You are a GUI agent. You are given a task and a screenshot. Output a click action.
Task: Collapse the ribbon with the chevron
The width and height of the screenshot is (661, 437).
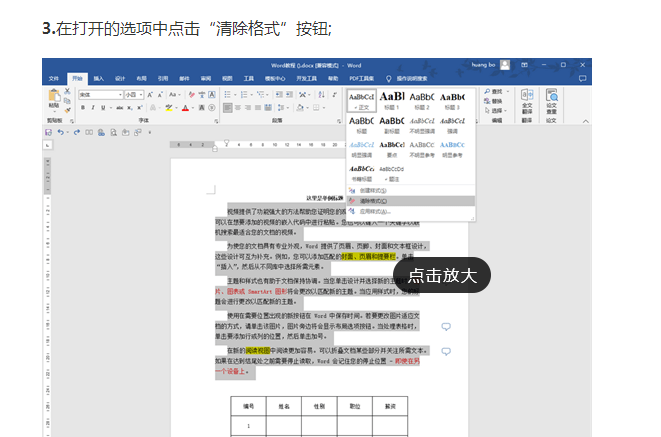[x=586, y=121]
